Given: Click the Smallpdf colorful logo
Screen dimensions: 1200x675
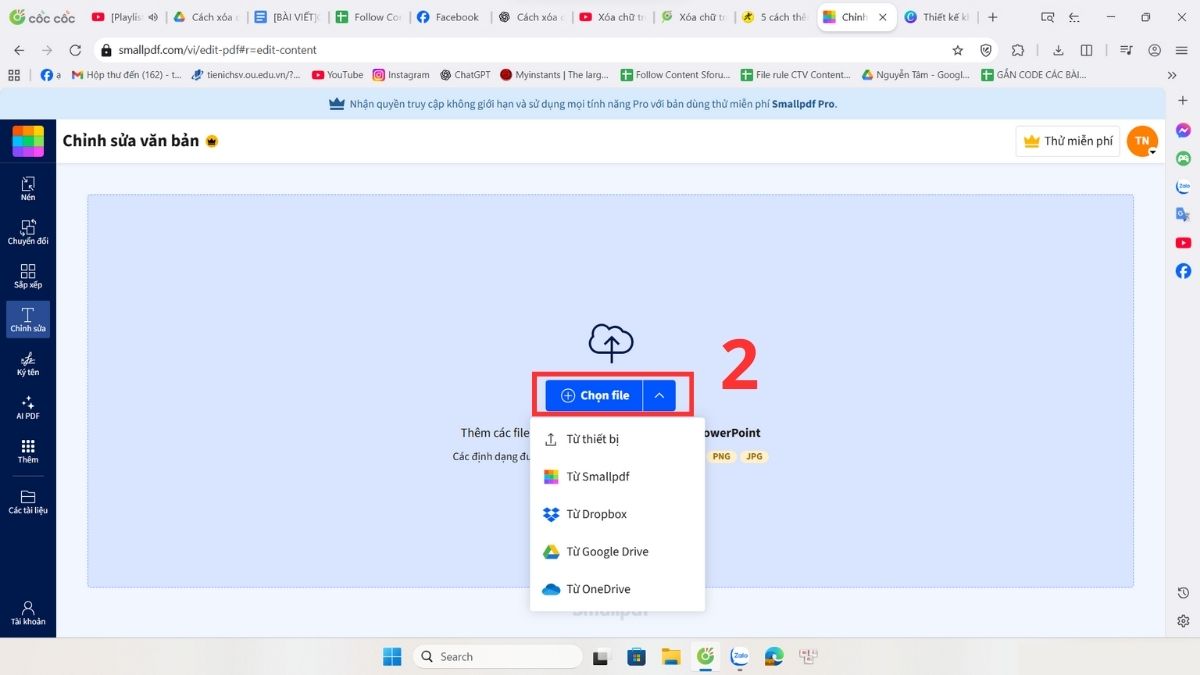Looking at the screenshot, I should 28,141.
